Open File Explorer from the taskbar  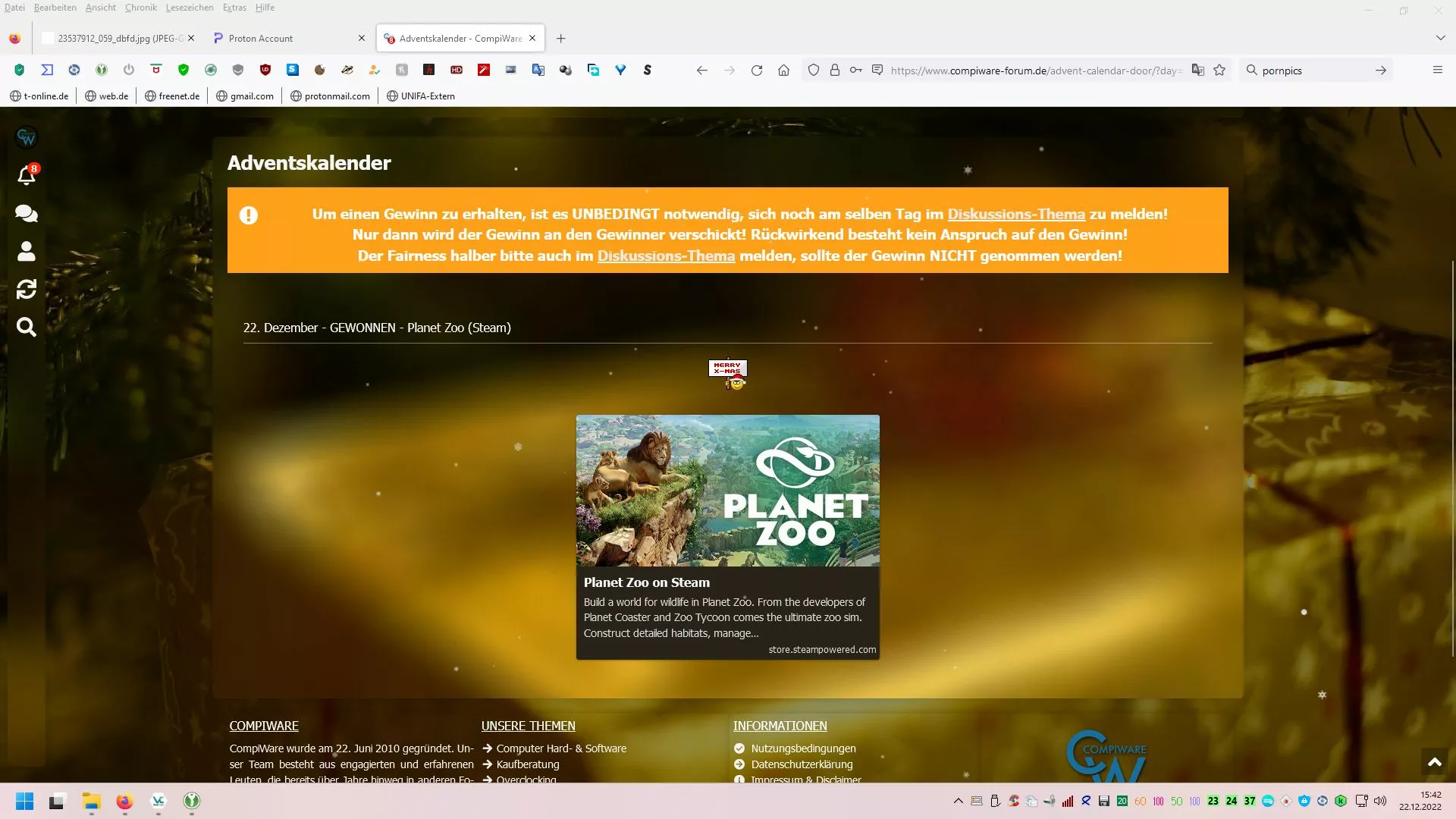point(92,801)
